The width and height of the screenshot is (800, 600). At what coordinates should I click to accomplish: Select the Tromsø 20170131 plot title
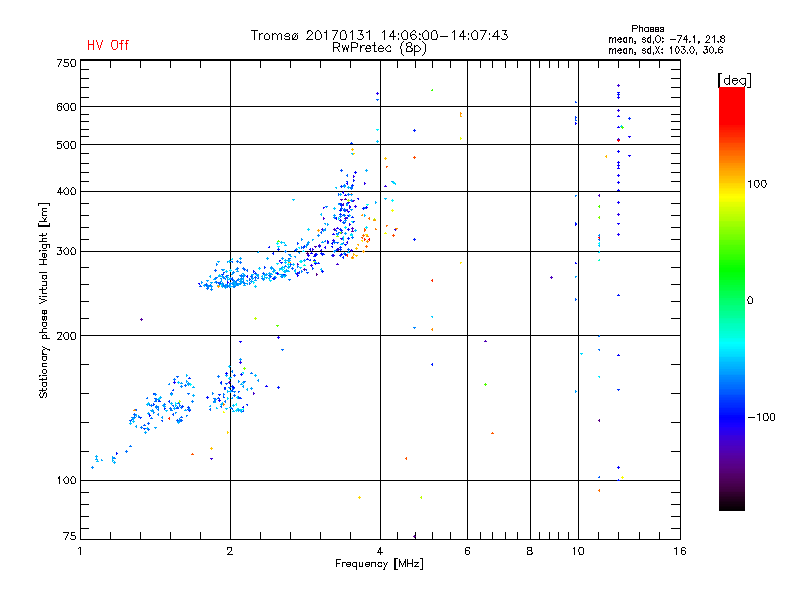tap(379, 35)
